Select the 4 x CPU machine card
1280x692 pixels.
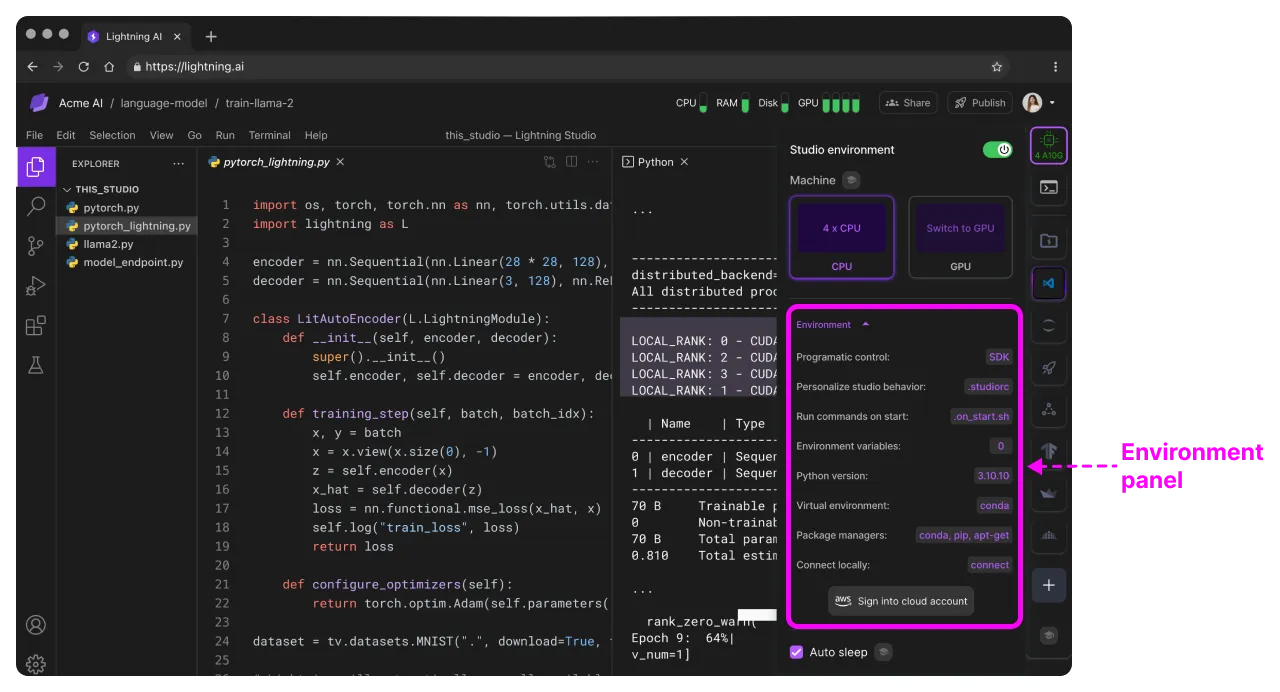point(841,237)
